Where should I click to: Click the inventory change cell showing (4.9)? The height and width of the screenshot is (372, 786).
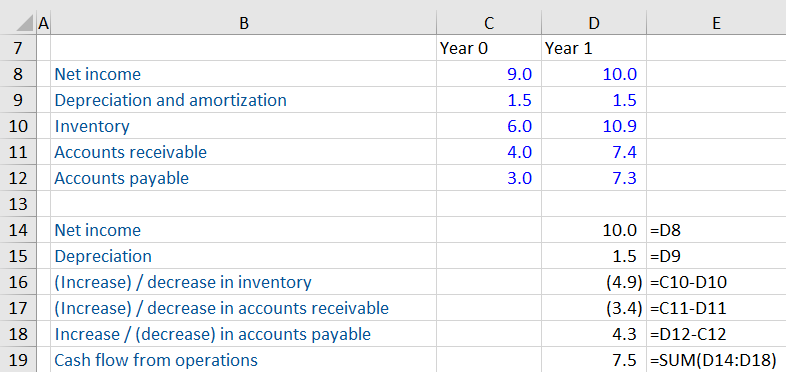pyautogui.click(x=594, y=282)
